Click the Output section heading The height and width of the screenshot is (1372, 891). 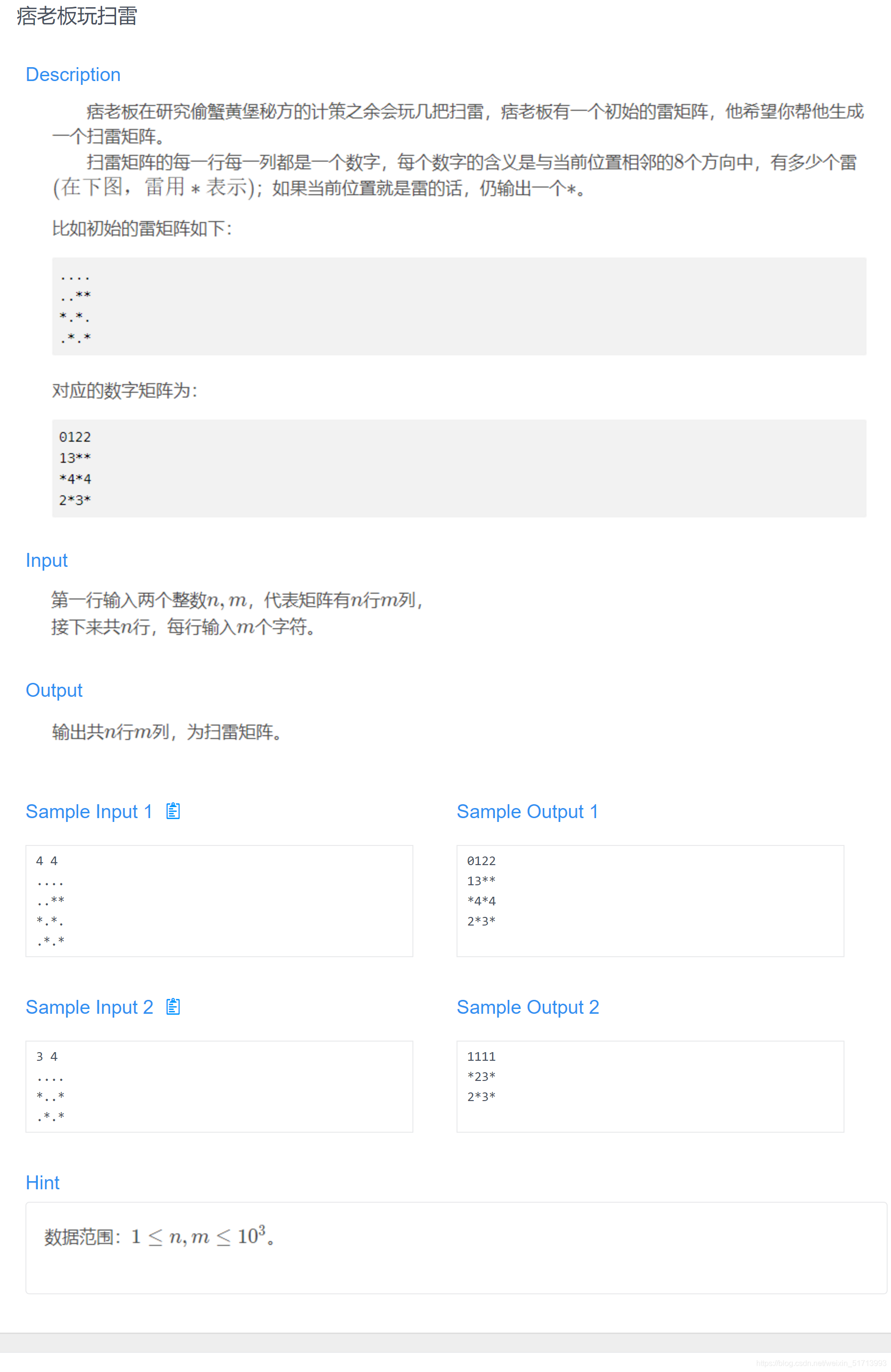click(54, 690)
